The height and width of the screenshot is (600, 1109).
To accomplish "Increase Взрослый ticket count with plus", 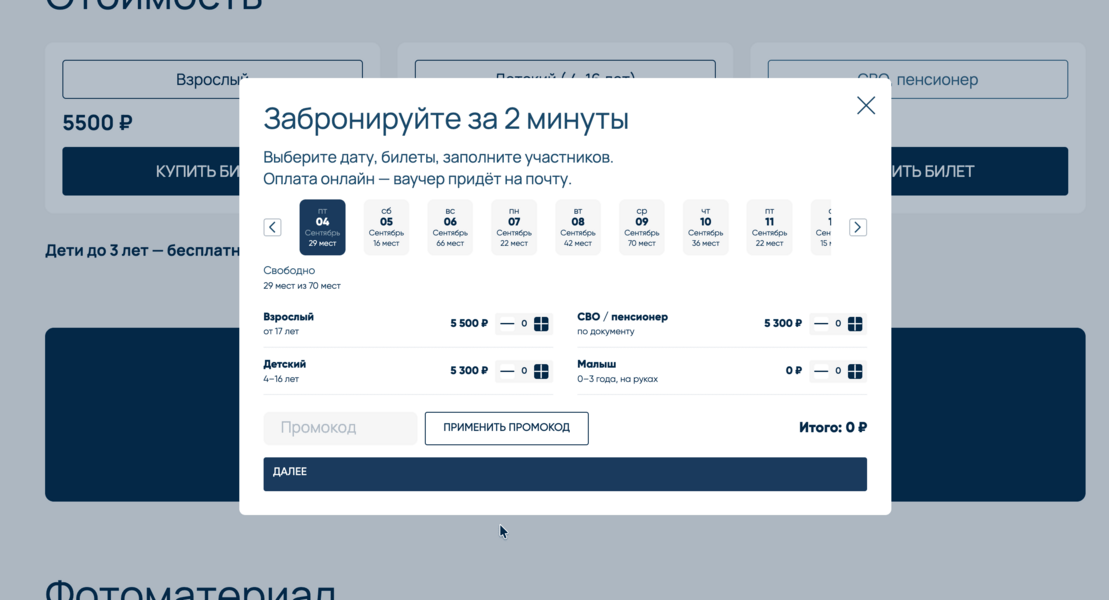I will point(541,323).
